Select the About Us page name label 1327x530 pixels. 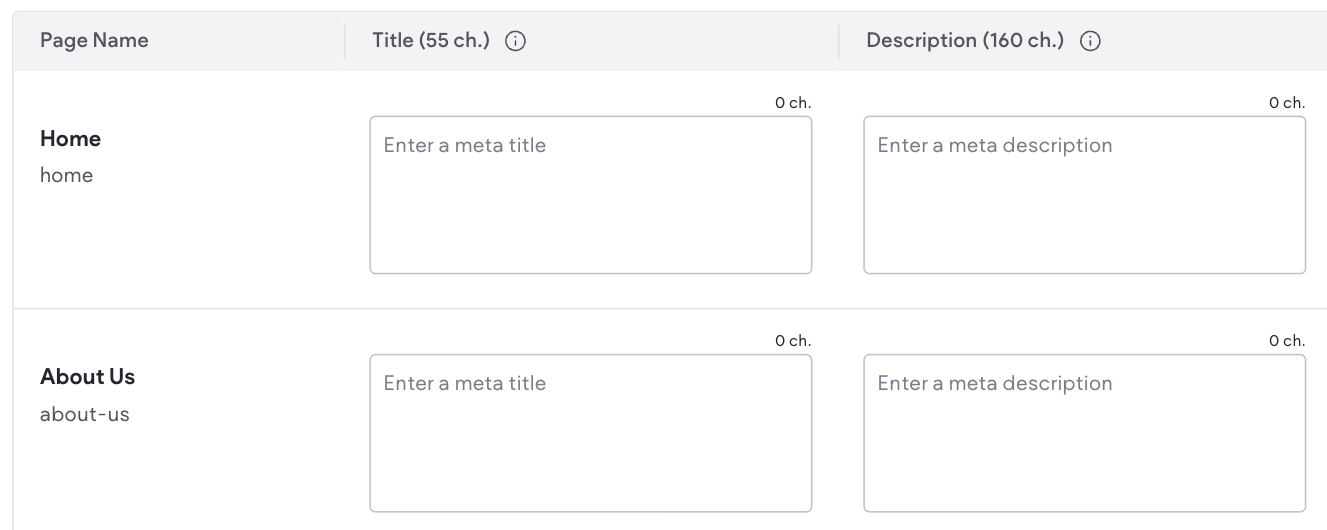click(87, 377)
